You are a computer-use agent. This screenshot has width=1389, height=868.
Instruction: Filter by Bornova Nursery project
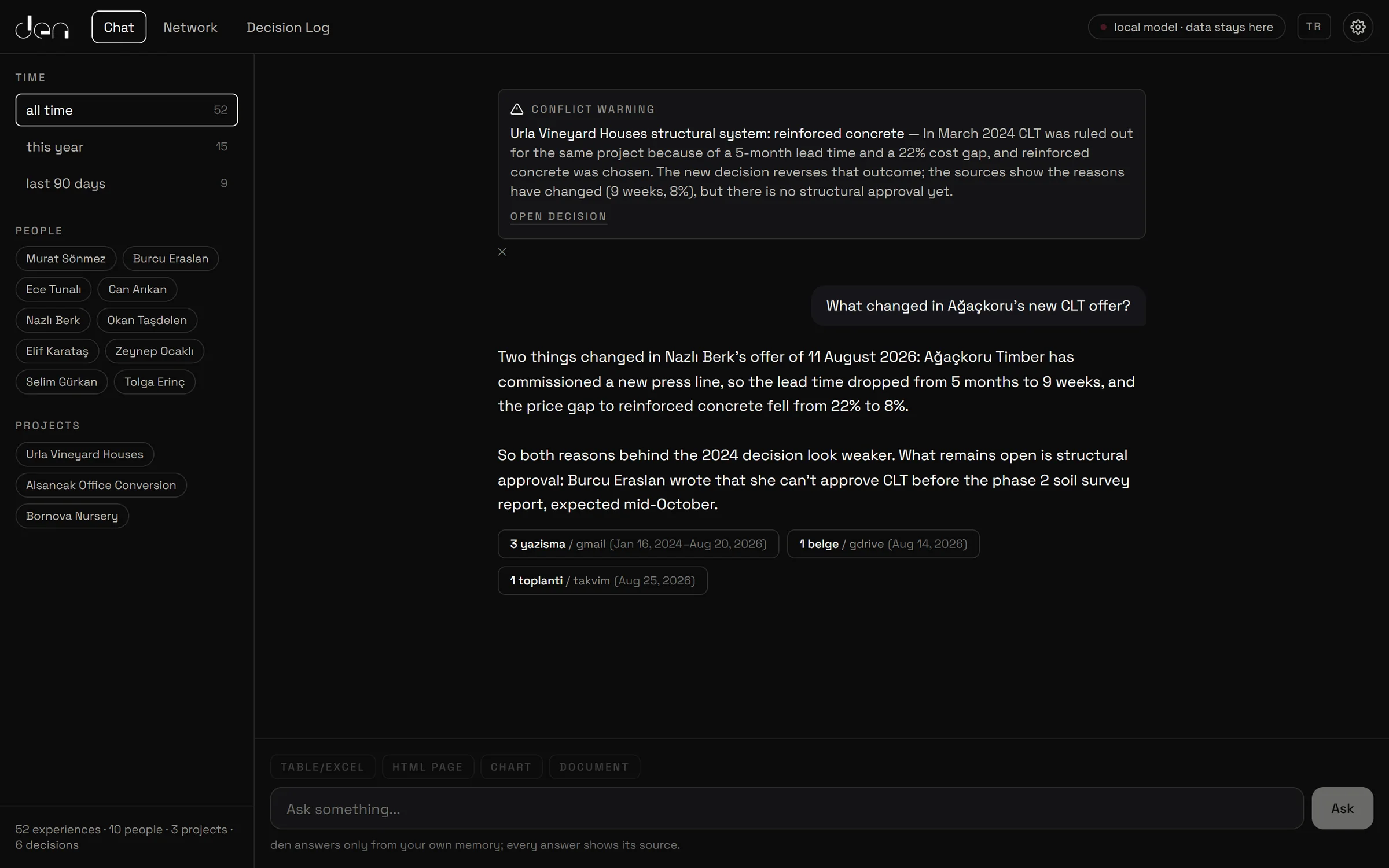72,516
